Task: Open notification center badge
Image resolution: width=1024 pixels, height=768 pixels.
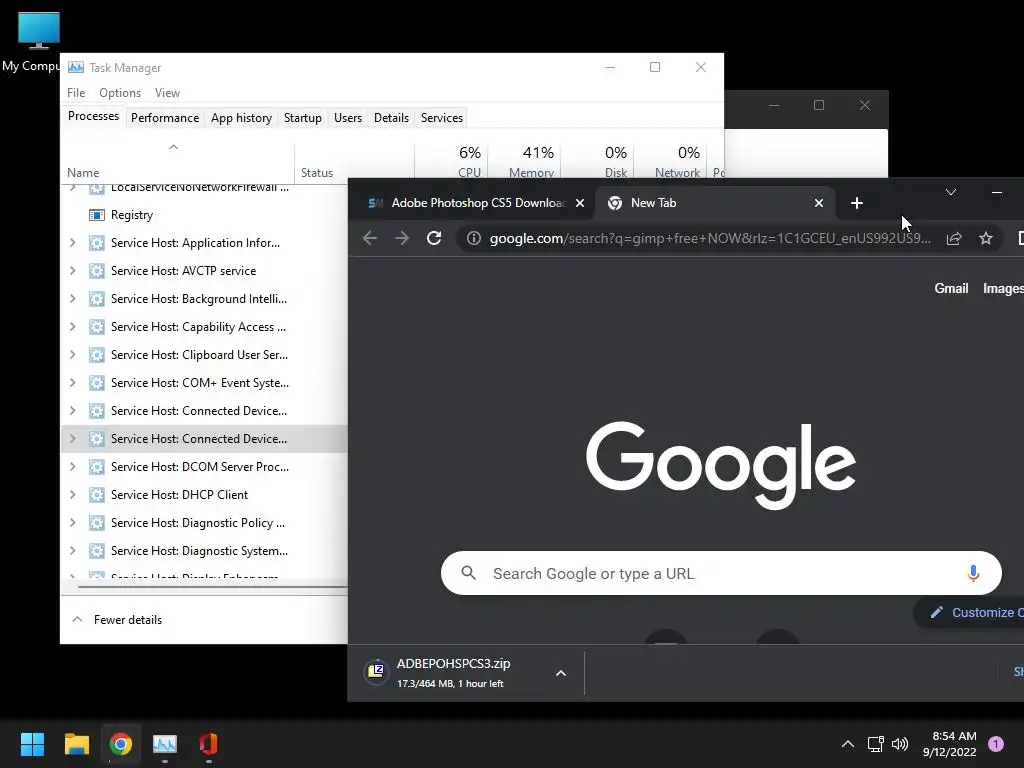Action: coord(996,744)
